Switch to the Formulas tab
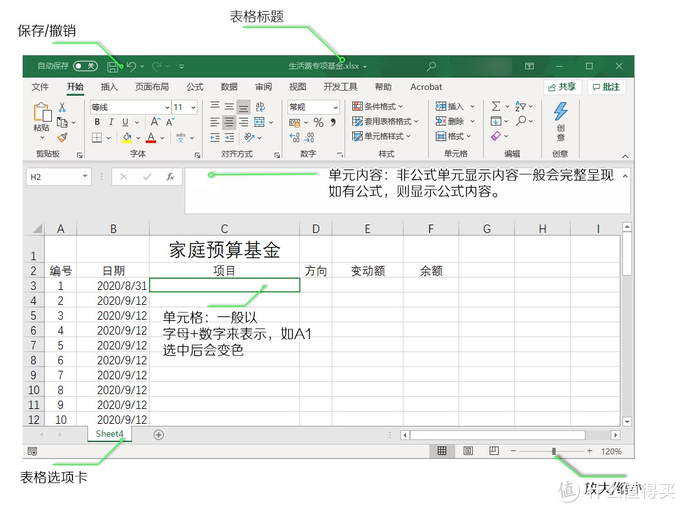The image size is (680, 508). click(x=195, y=87)
